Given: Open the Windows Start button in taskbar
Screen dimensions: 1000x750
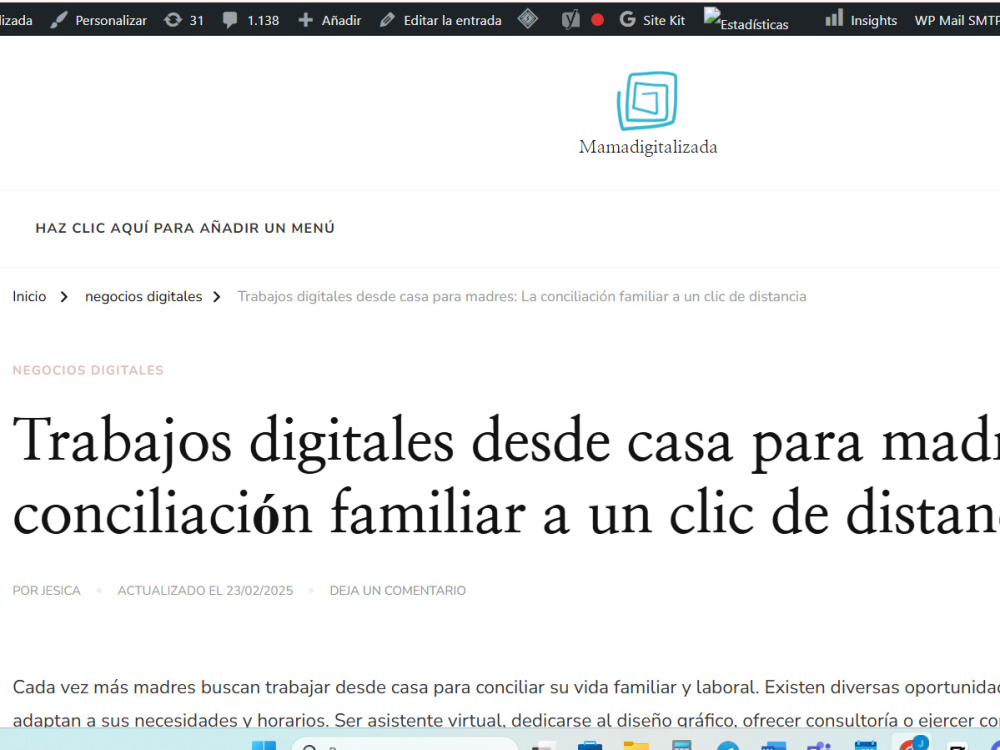Looking at the screenshot, I should tap(264, 745).
